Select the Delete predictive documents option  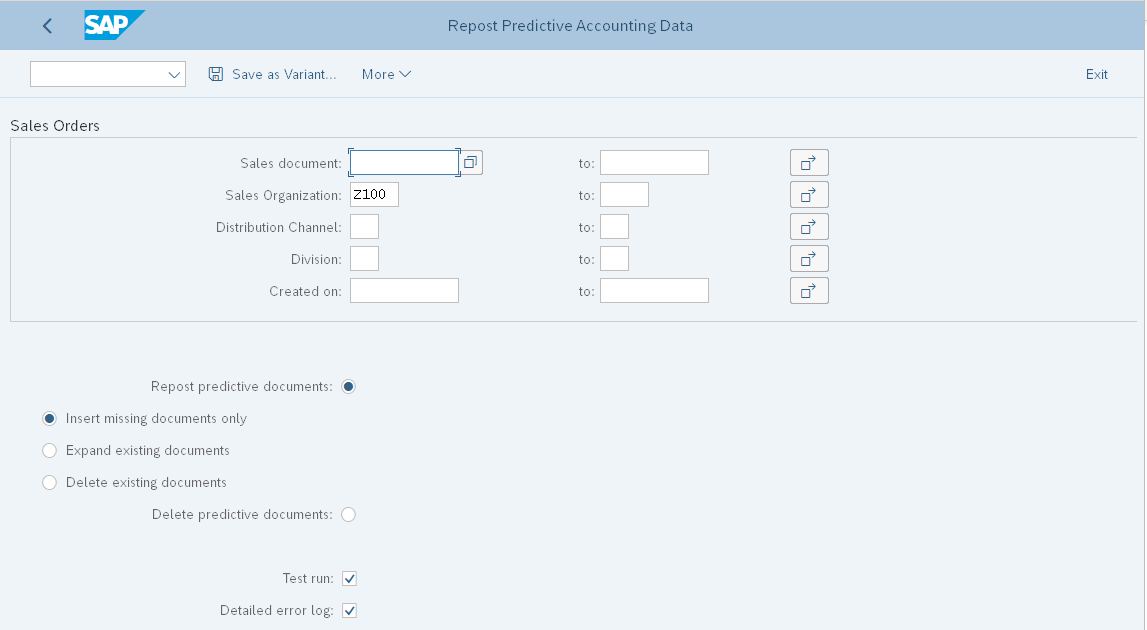coord(348,514)
